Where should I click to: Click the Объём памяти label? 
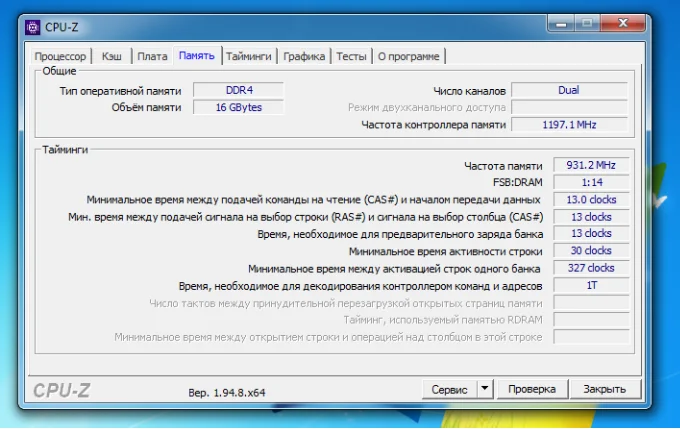(x=146, y=108)
